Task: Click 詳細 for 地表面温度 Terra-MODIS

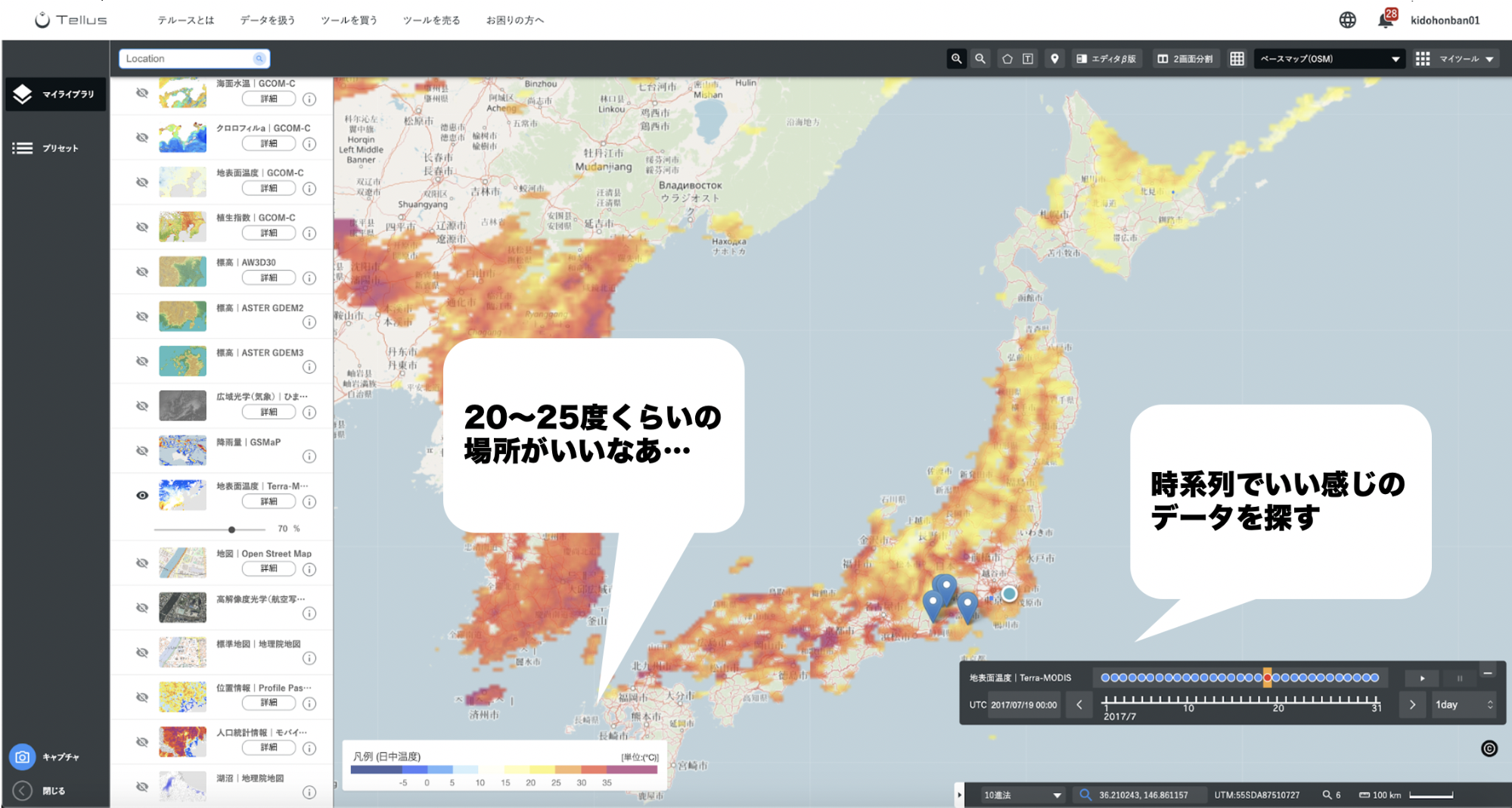Action: [x=269, y=502]
